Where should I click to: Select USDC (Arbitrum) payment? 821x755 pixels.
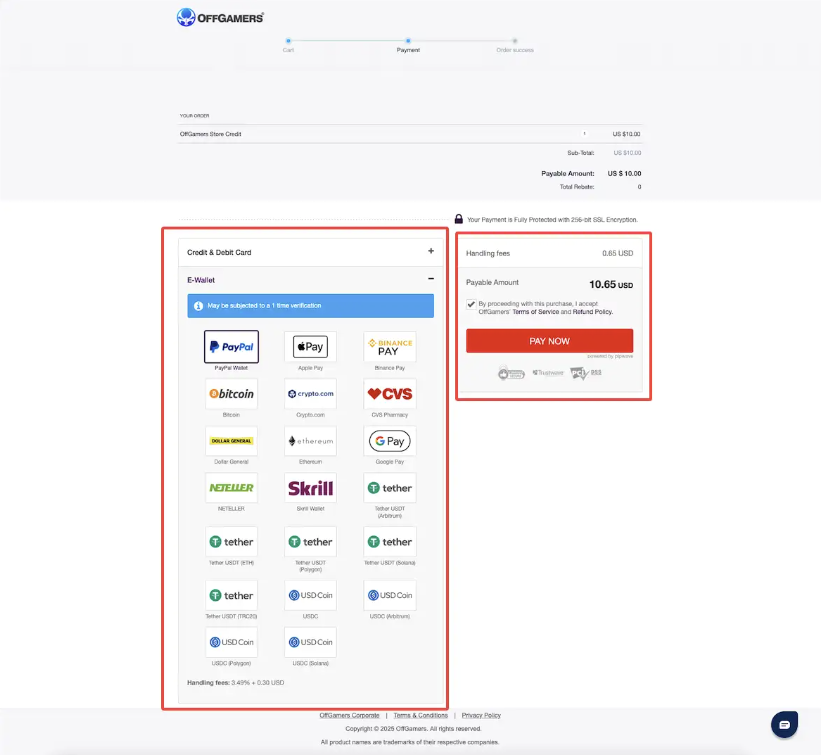point(390,595)
